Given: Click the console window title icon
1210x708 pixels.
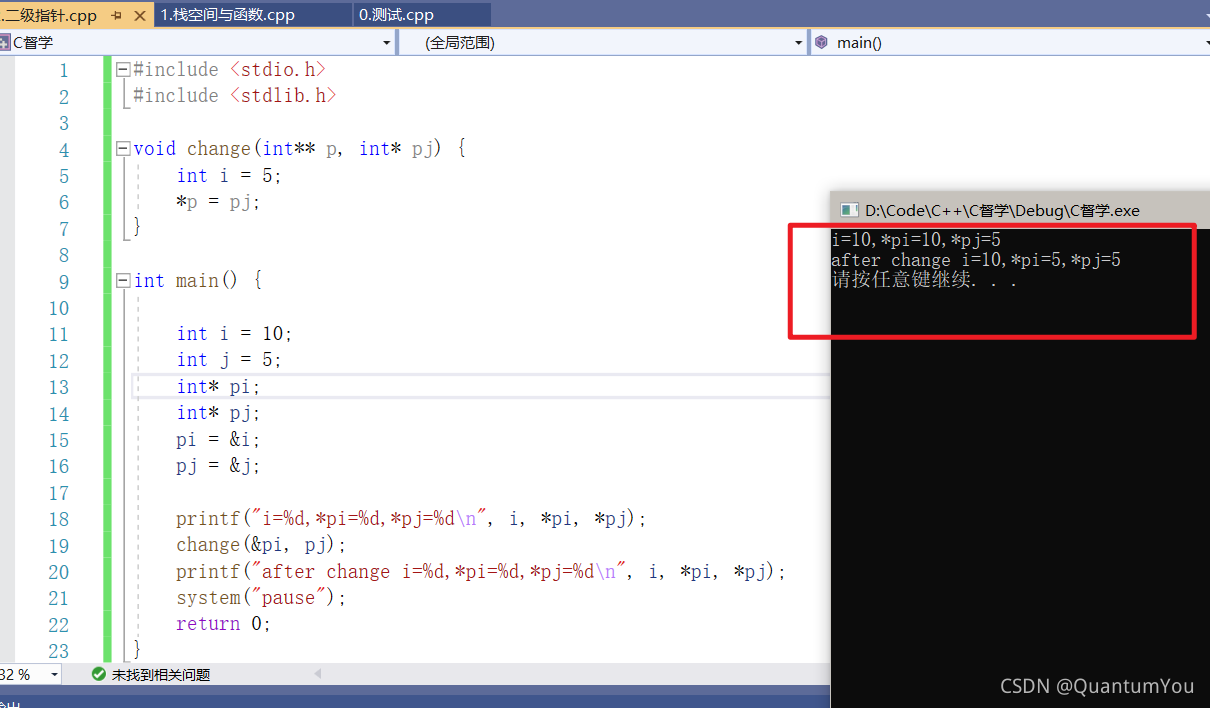Looking at the screenshot, I should tap(849, 210).
